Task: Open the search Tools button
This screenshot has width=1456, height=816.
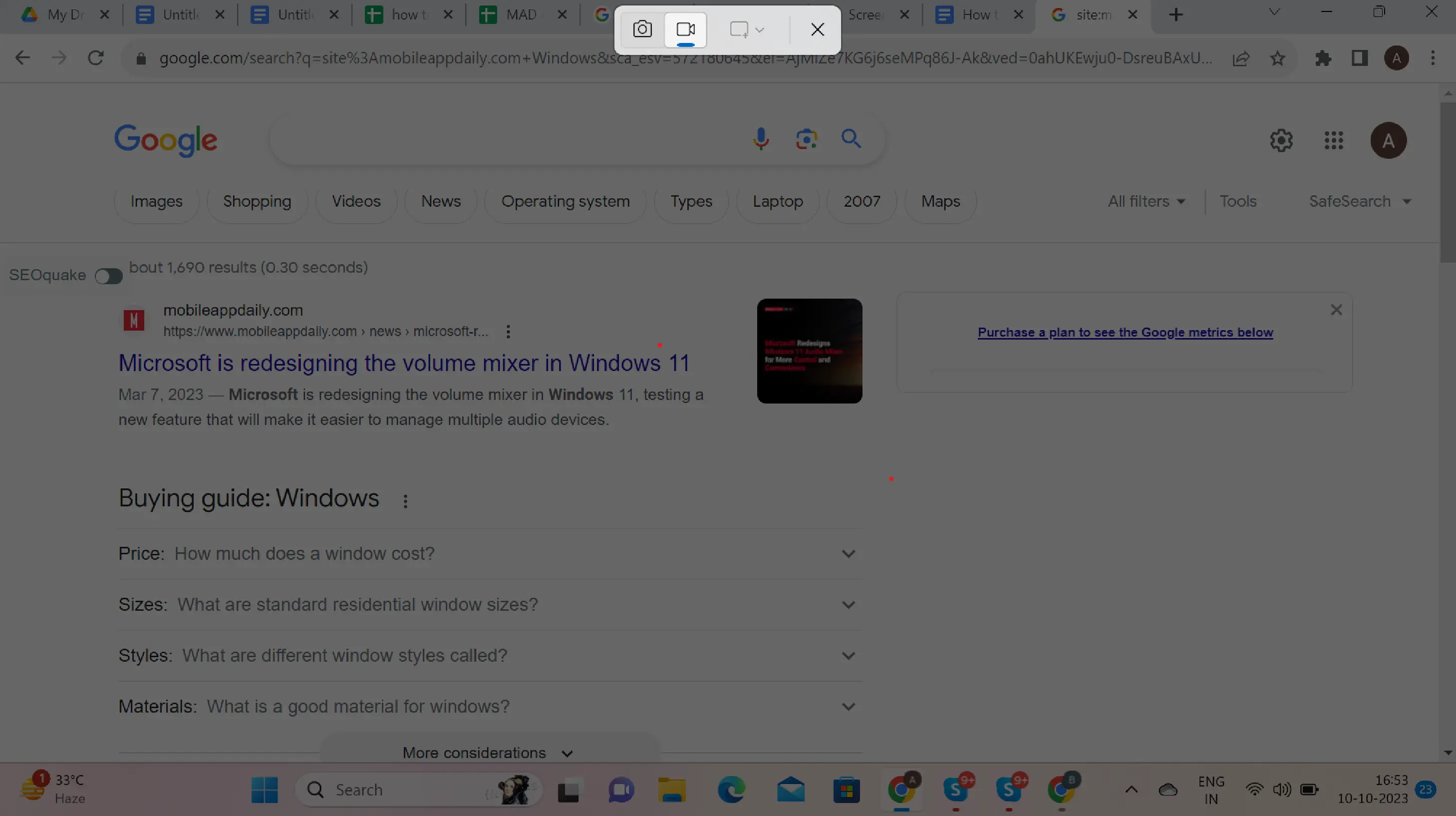Action: (x=1238, y=201)
